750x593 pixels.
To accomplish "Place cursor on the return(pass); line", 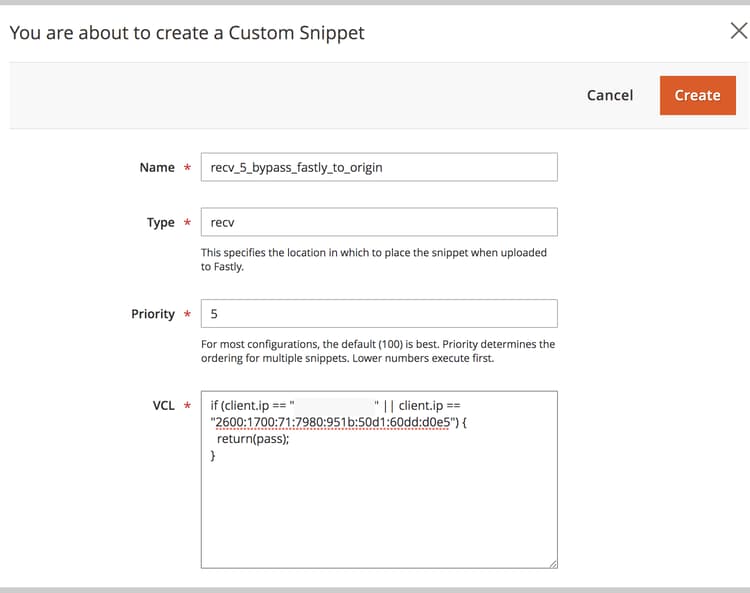I will click(253, 439).
